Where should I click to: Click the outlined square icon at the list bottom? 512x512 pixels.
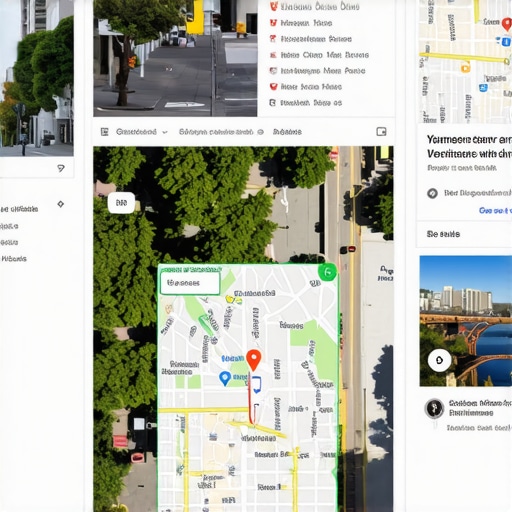(x=272, y=103)
